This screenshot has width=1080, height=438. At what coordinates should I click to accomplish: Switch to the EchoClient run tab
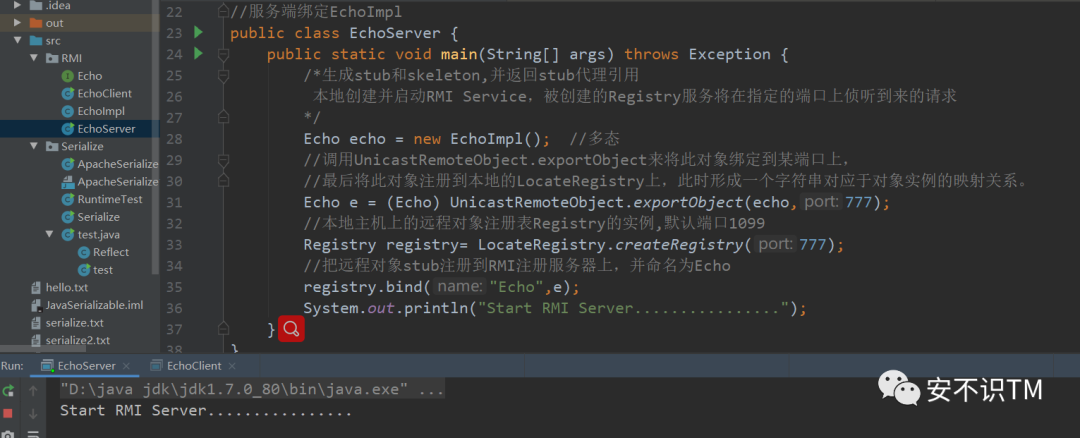point(193,366)
